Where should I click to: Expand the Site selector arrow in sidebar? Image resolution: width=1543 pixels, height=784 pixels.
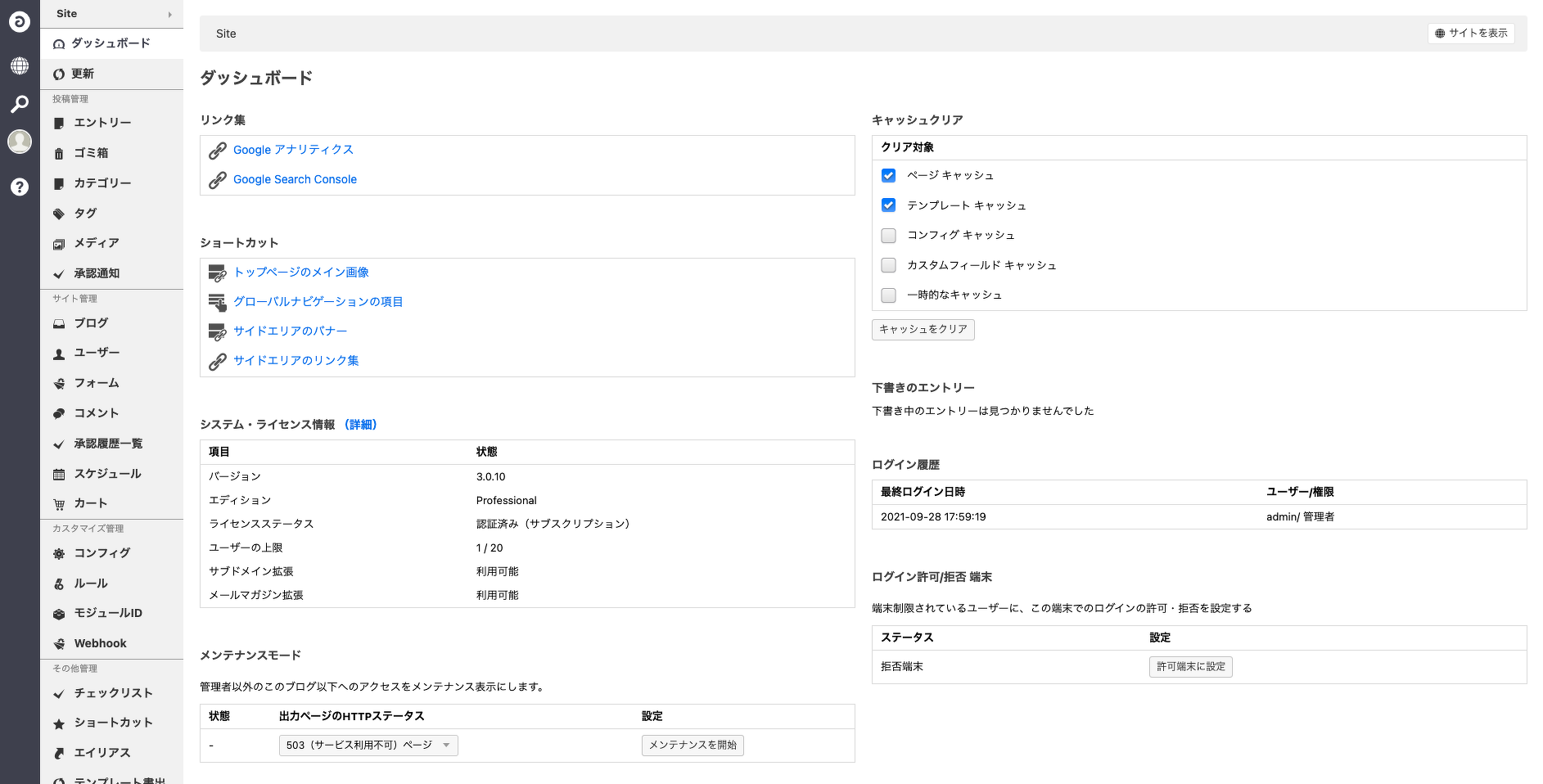[169, 15]
